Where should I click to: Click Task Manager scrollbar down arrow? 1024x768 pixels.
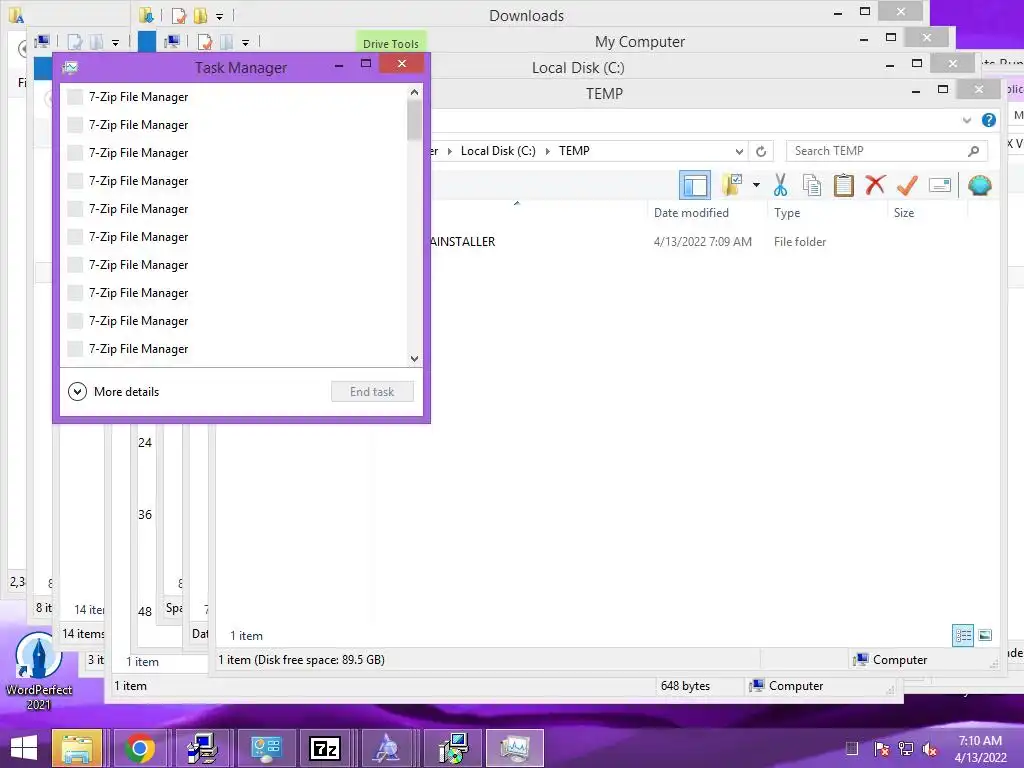tap(414, 359)
